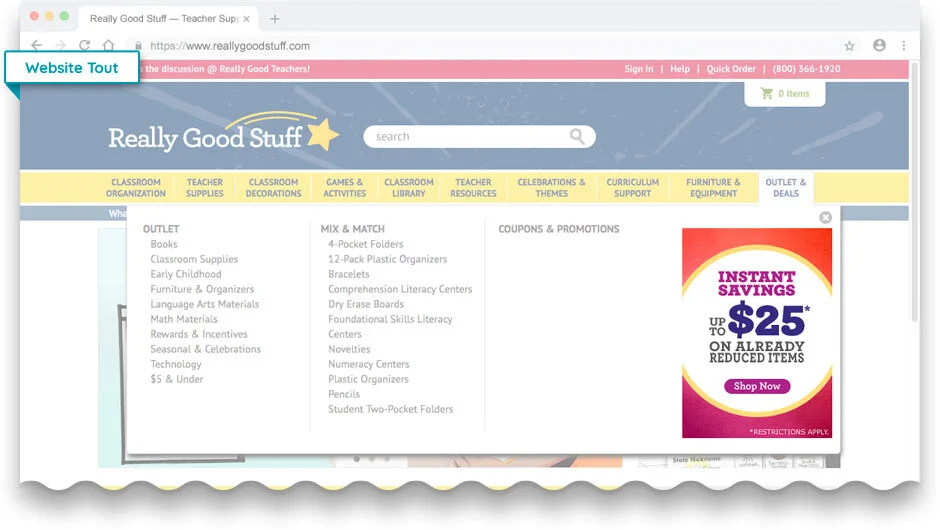The width and height of the screenshot is (940, 530).
Task: Open Sign In link
Action: point(638,69)
